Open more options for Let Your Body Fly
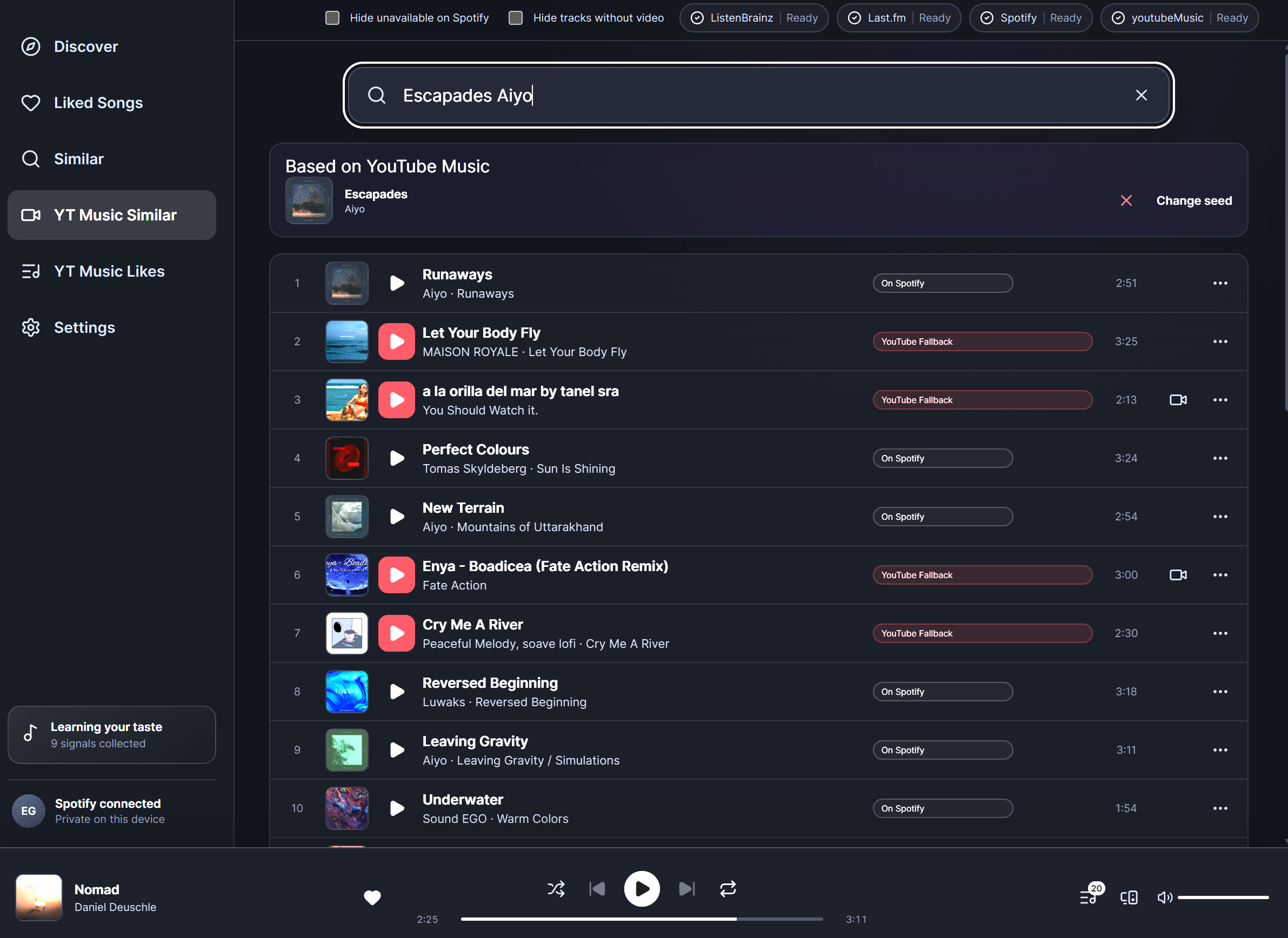 [1220, 342]
